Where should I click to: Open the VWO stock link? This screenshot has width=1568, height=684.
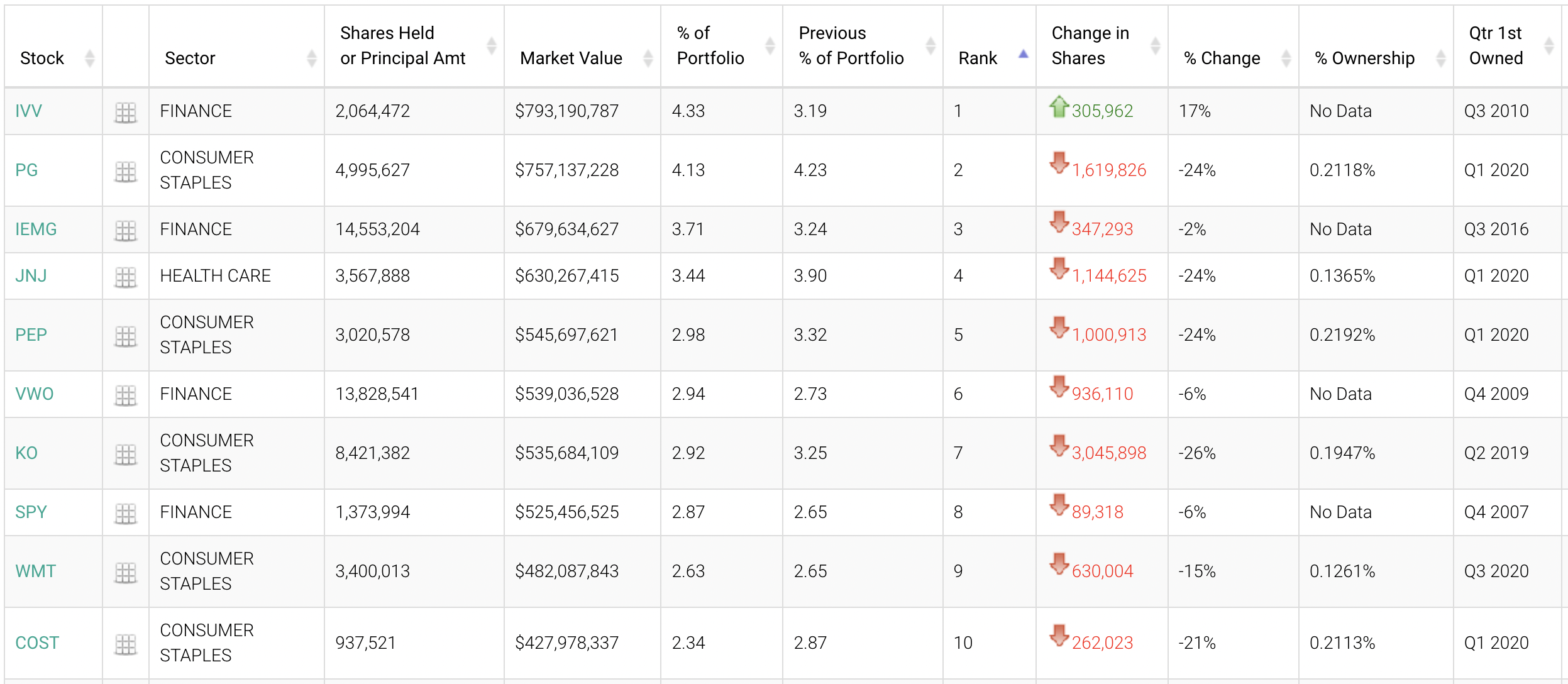coord(35,394)
